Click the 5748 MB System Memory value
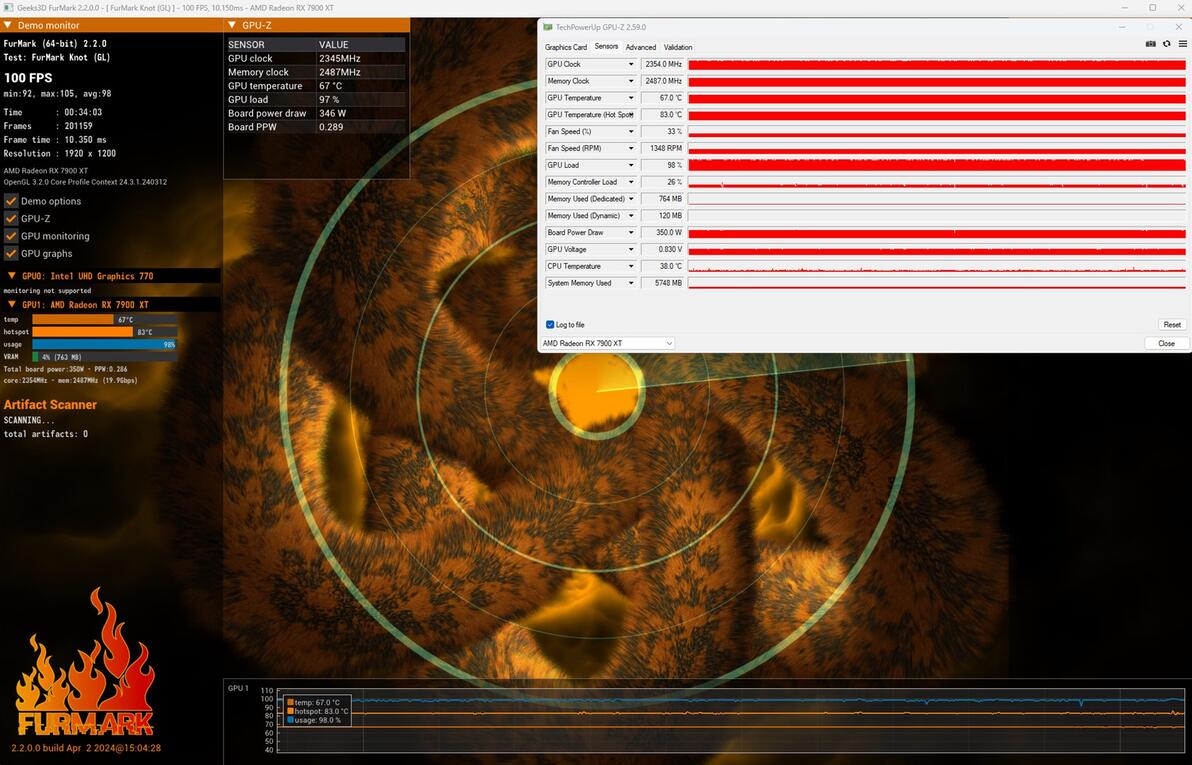This screenshot has height=765, width=1192. pos(662,283)
